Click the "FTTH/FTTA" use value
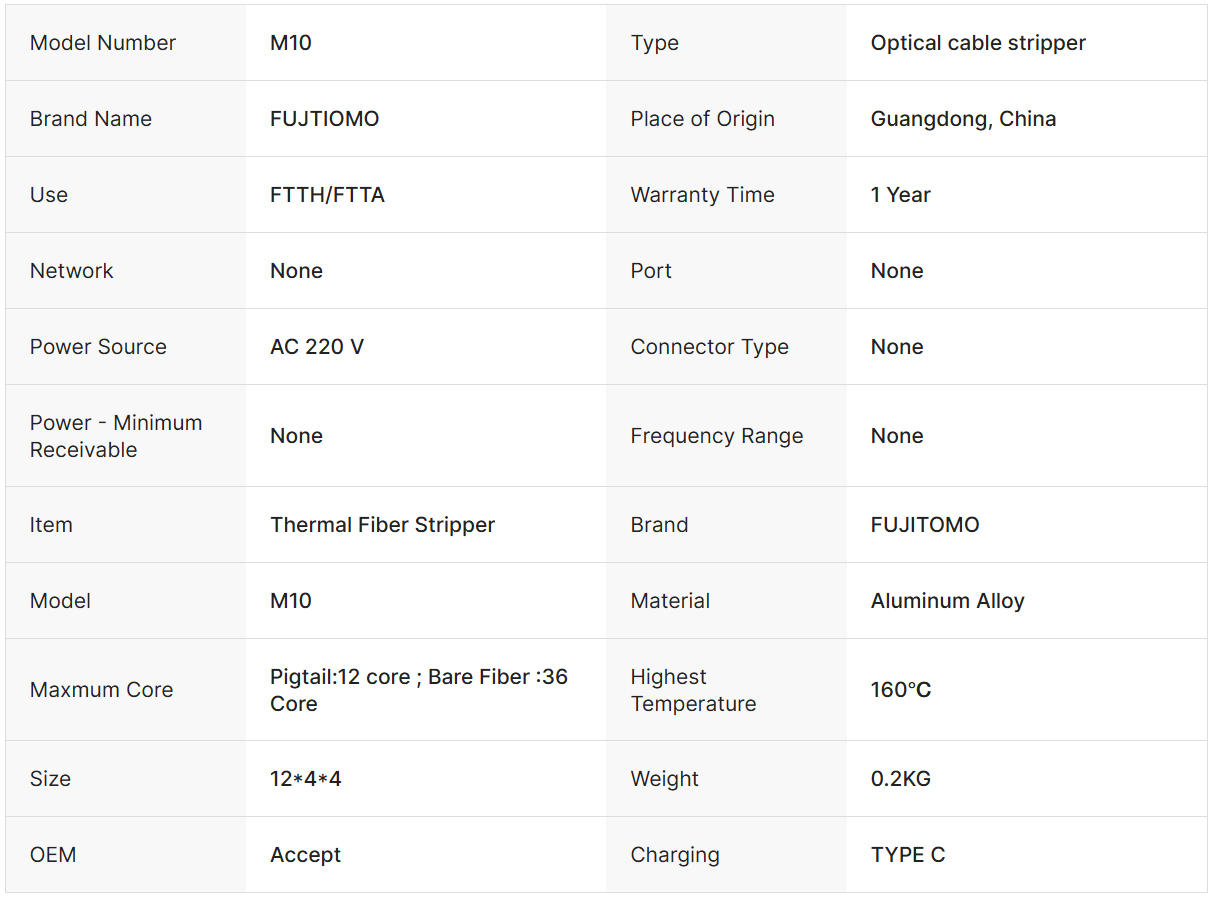 coord(327,195)
